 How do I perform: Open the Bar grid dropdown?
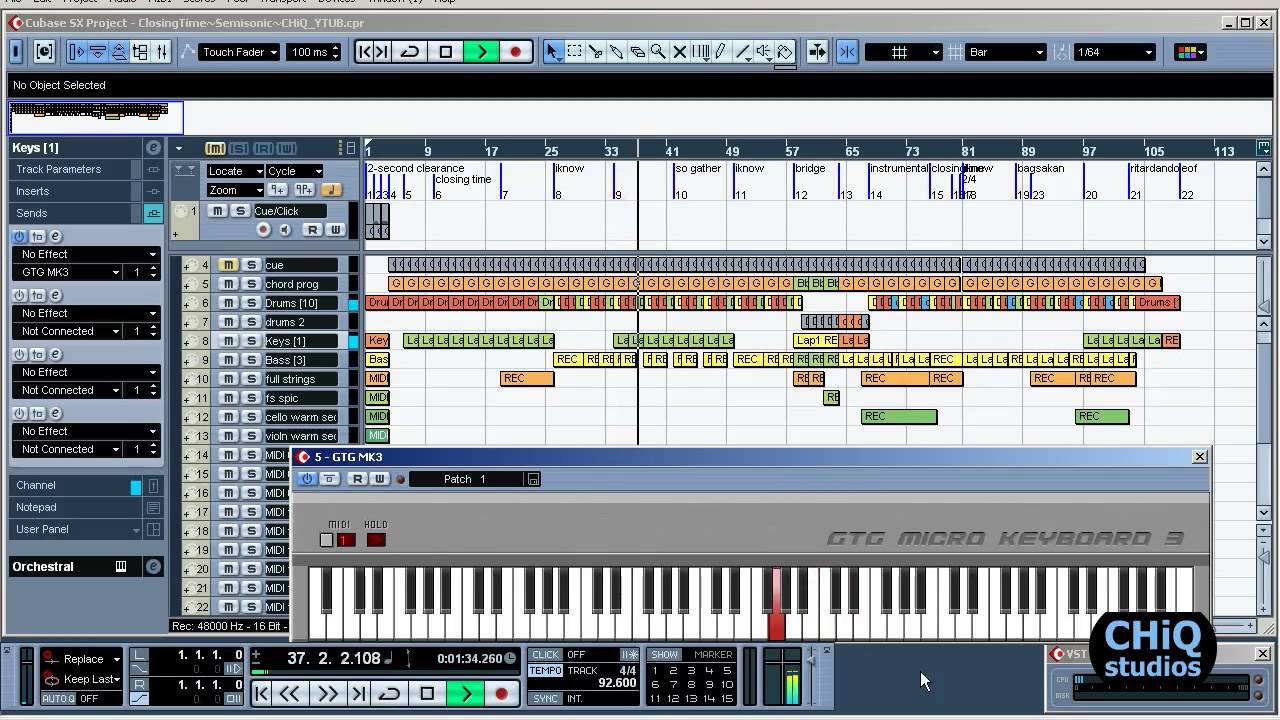[1007, 52]
